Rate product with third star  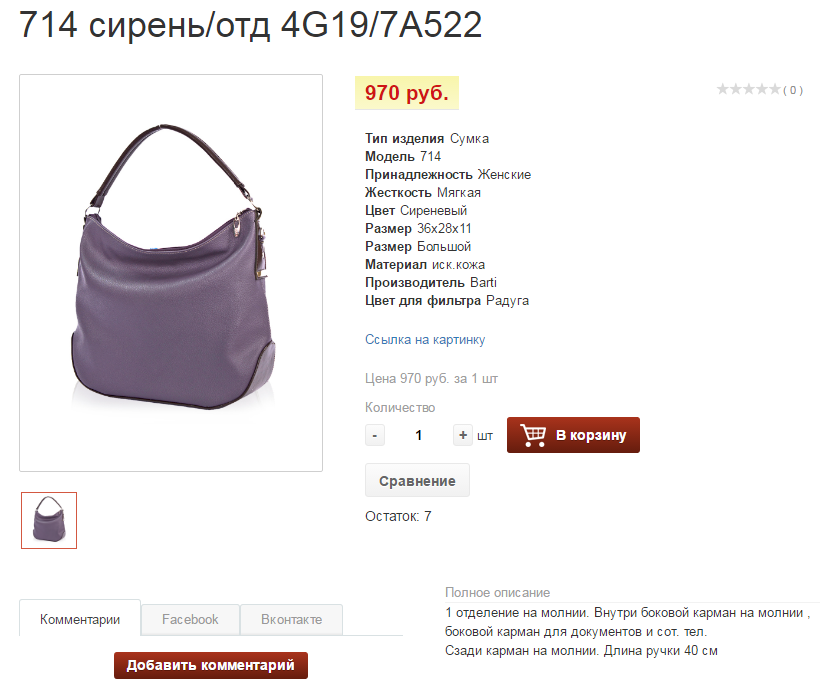[749, 89]
